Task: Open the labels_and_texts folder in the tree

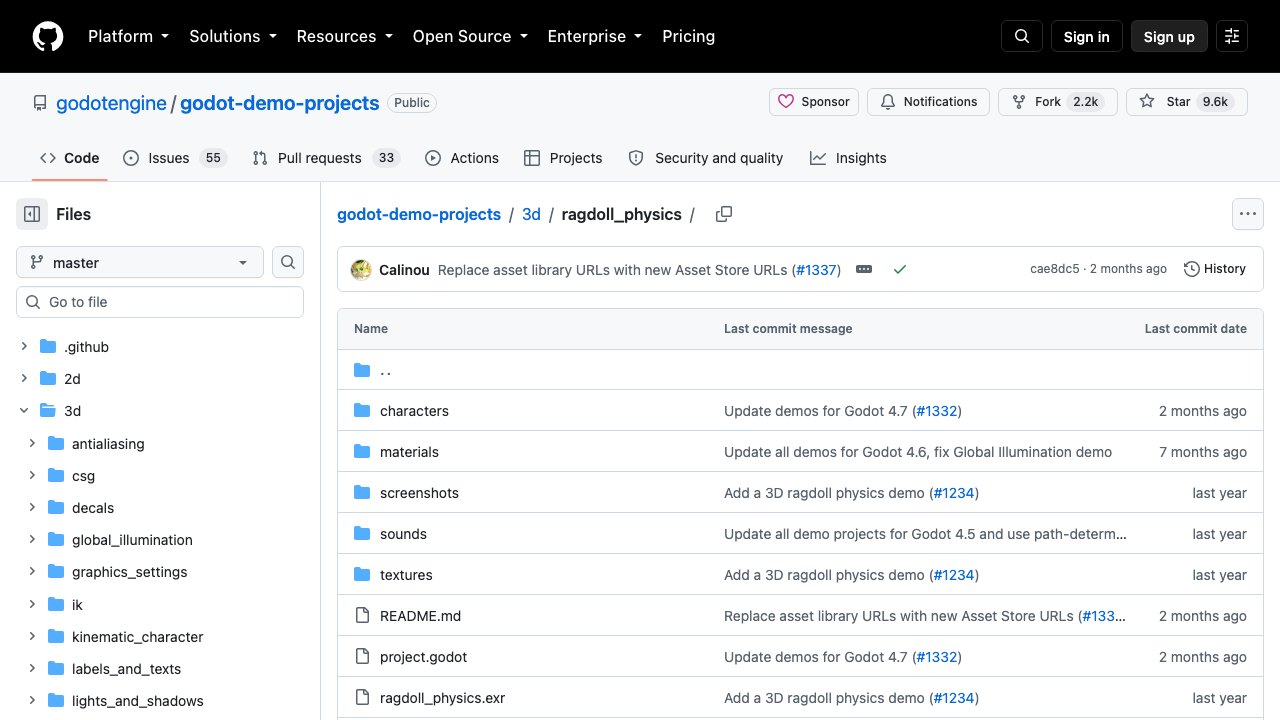Action: [126, 669]
